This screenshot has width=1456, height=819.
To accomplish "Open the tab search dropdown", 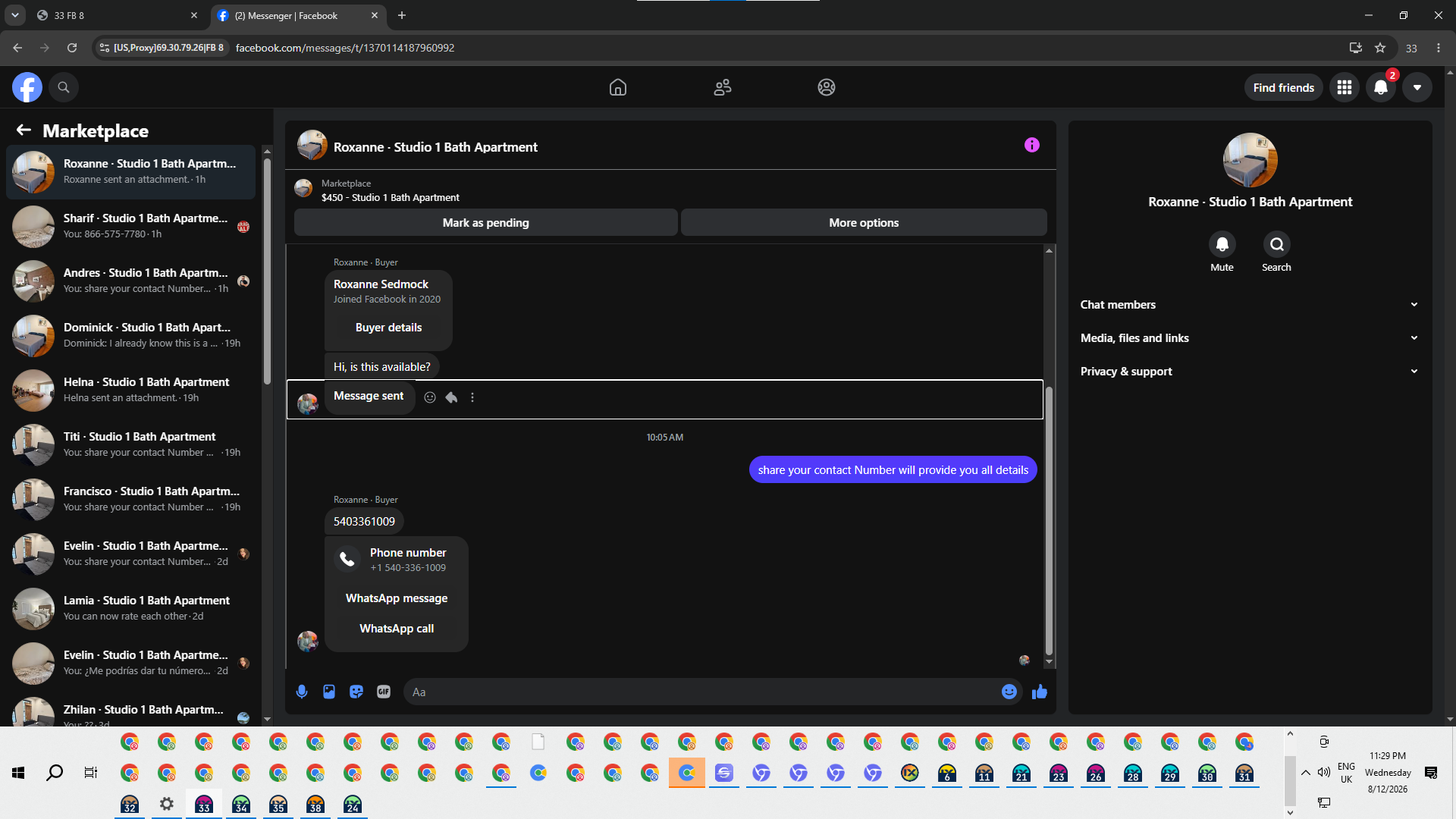I will click(x=14, y=15).
